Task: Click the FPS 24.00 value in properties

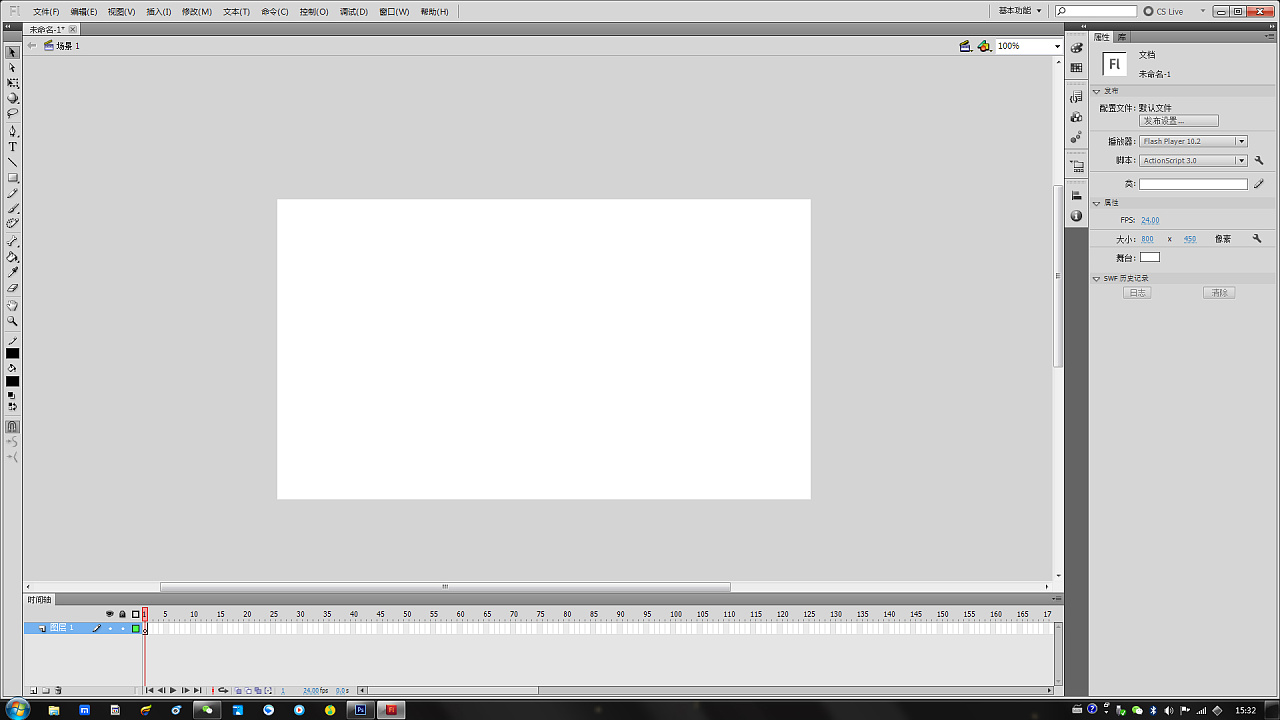Action: pyautogui.click(x=1150, y=220)
